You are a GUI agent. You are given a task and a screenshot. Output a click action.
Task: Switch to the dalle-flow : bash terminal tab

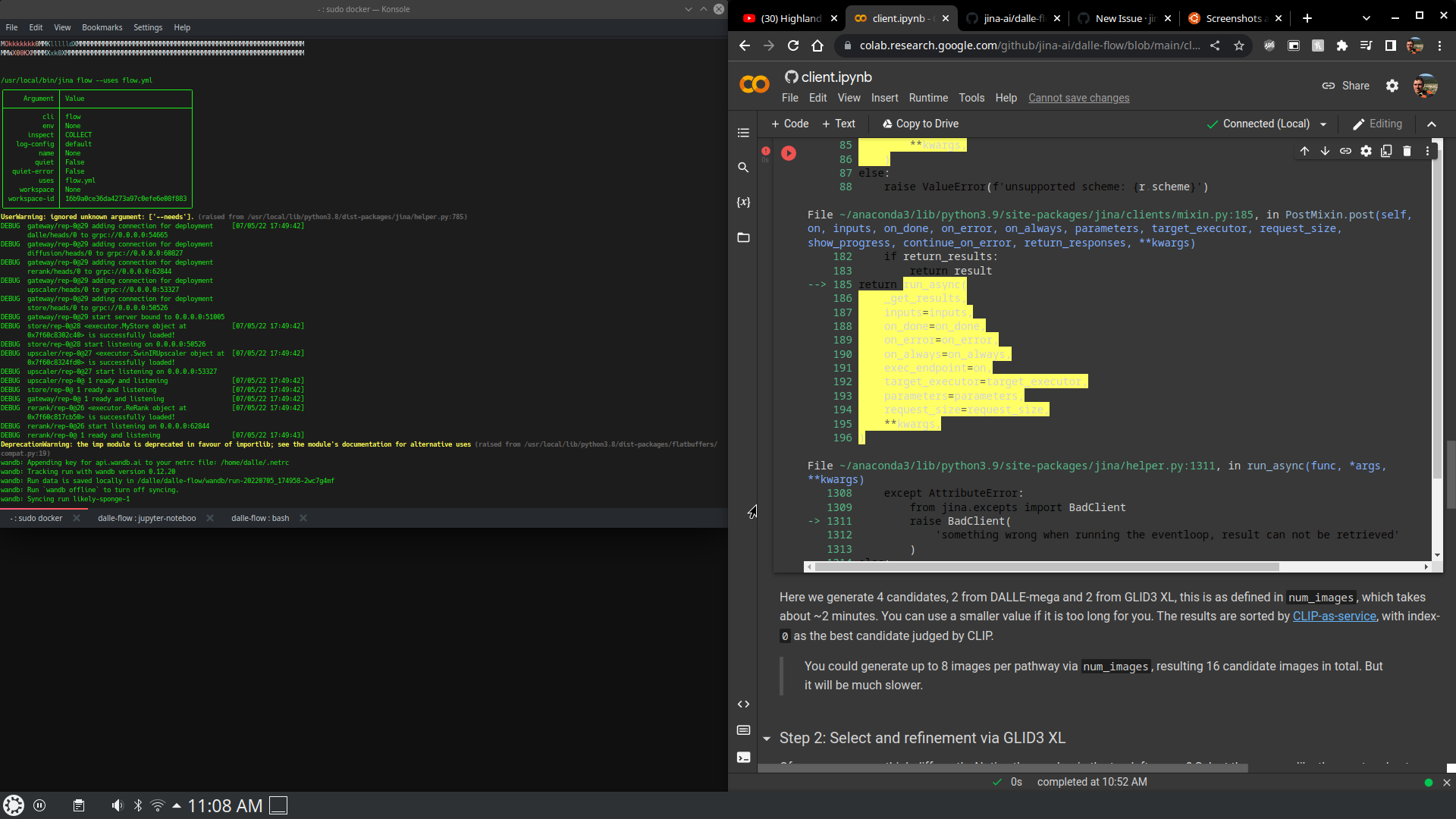click(259, 518)
